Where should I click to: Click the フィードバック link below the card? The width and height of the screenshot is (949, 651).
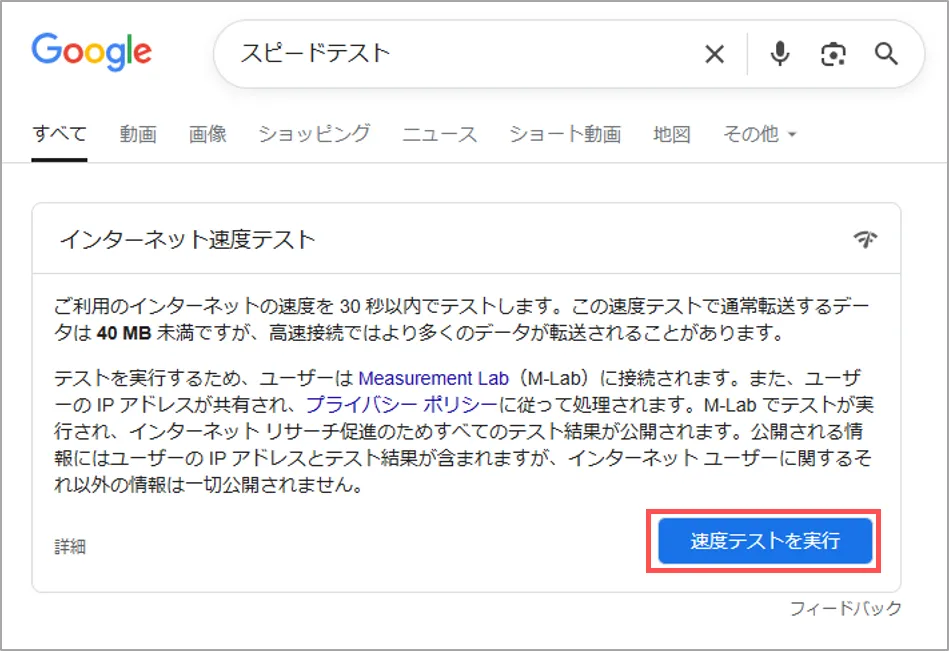point(845,608)
